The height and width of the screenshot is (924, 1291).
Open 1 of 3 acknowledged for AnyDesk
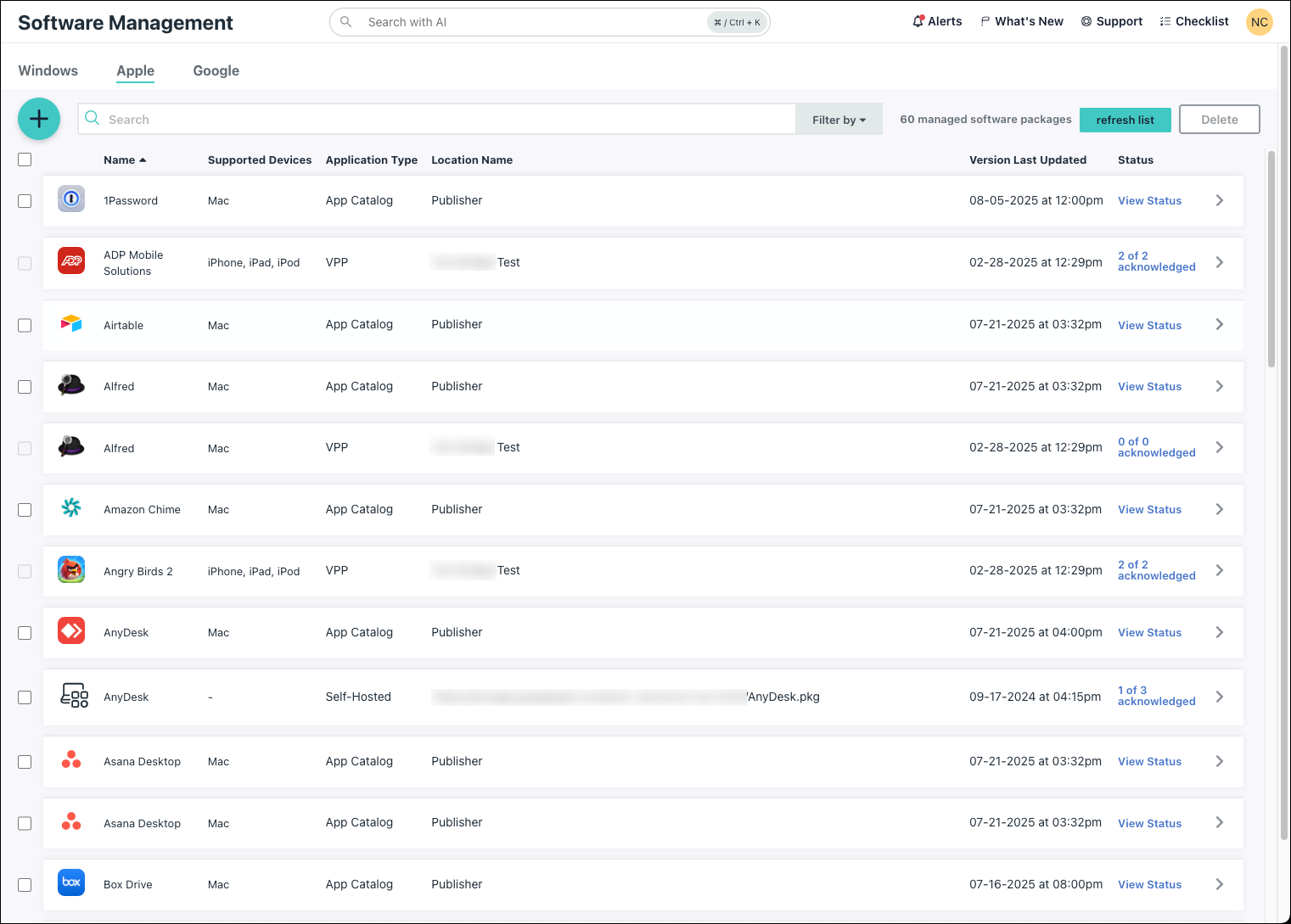tap(1157, 696)
